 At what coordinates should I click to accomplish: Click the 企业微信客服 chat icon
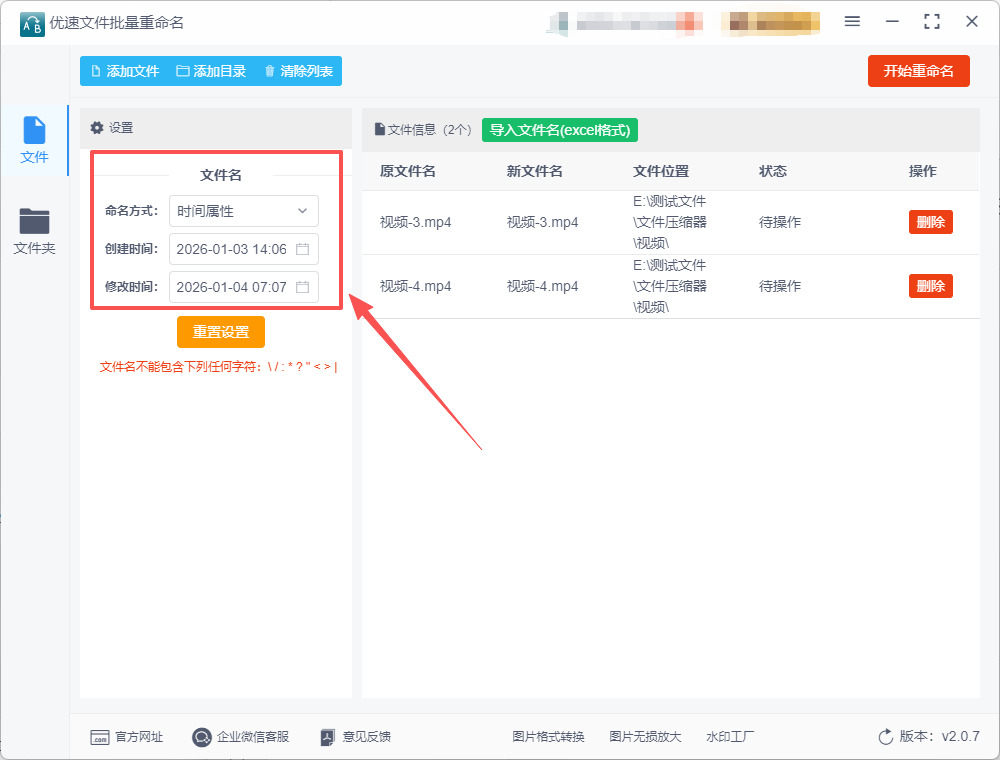tap(202, 737)
